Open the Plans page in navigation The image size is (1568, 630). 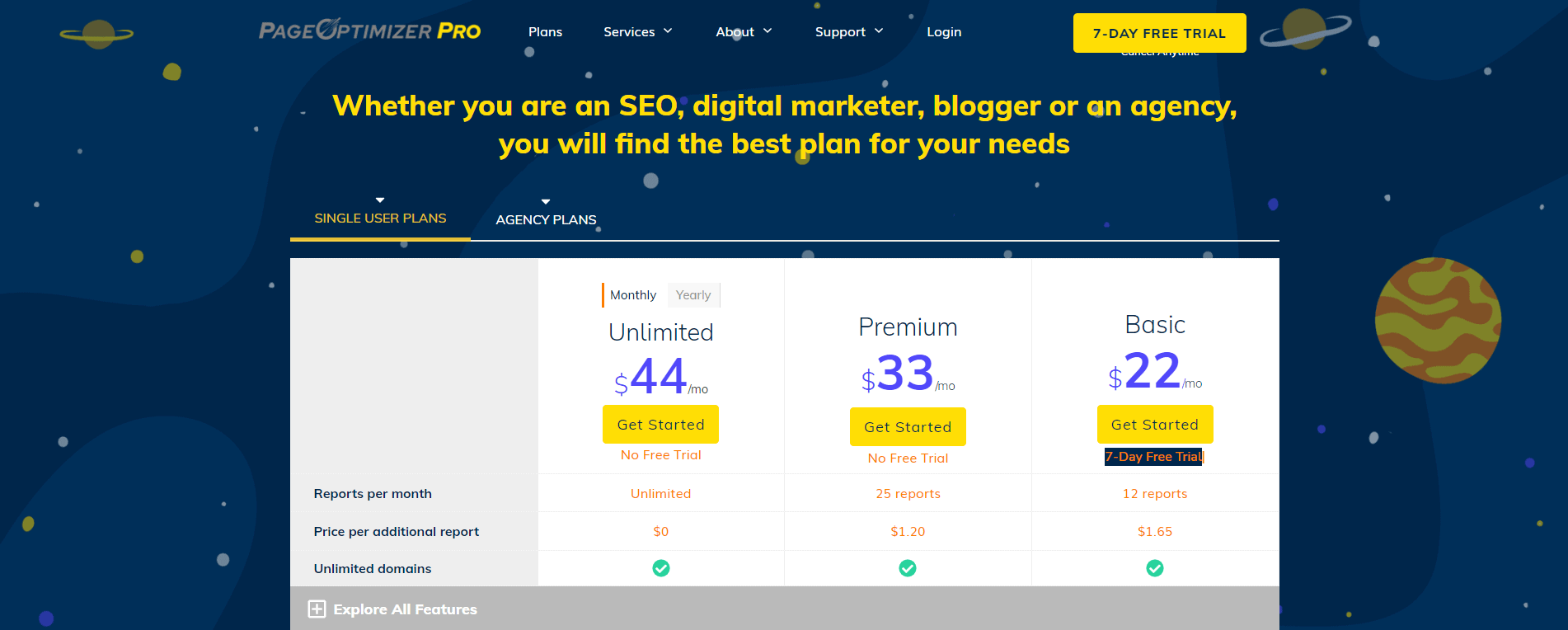[545, 31]
